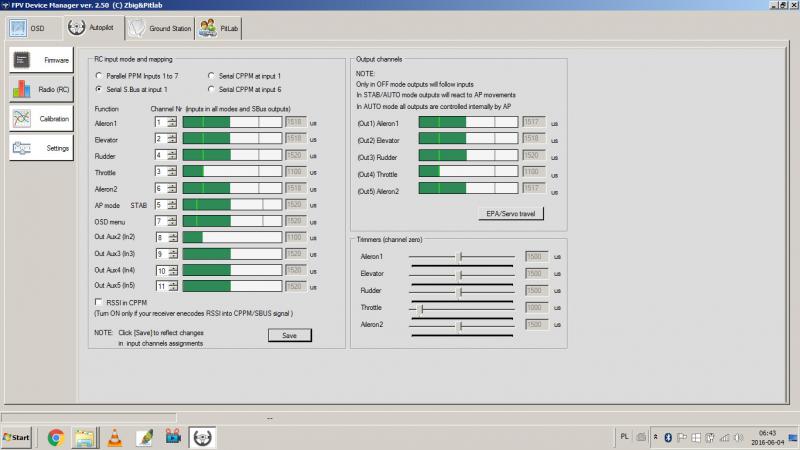Enable RSSI in CPPM checkbox

98,302
